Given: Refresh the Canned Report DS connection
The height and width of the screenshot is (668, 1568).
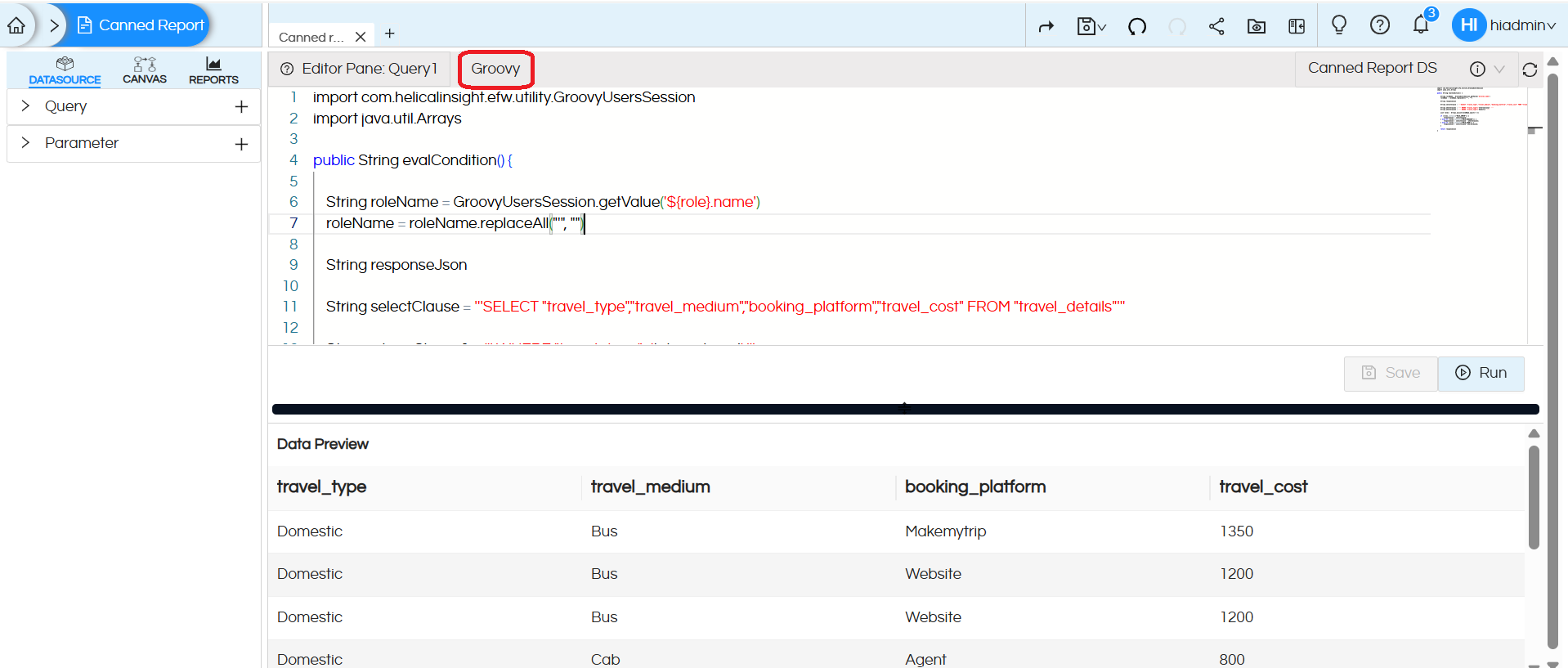Looking at the screenshot, I should [1530, 69].
